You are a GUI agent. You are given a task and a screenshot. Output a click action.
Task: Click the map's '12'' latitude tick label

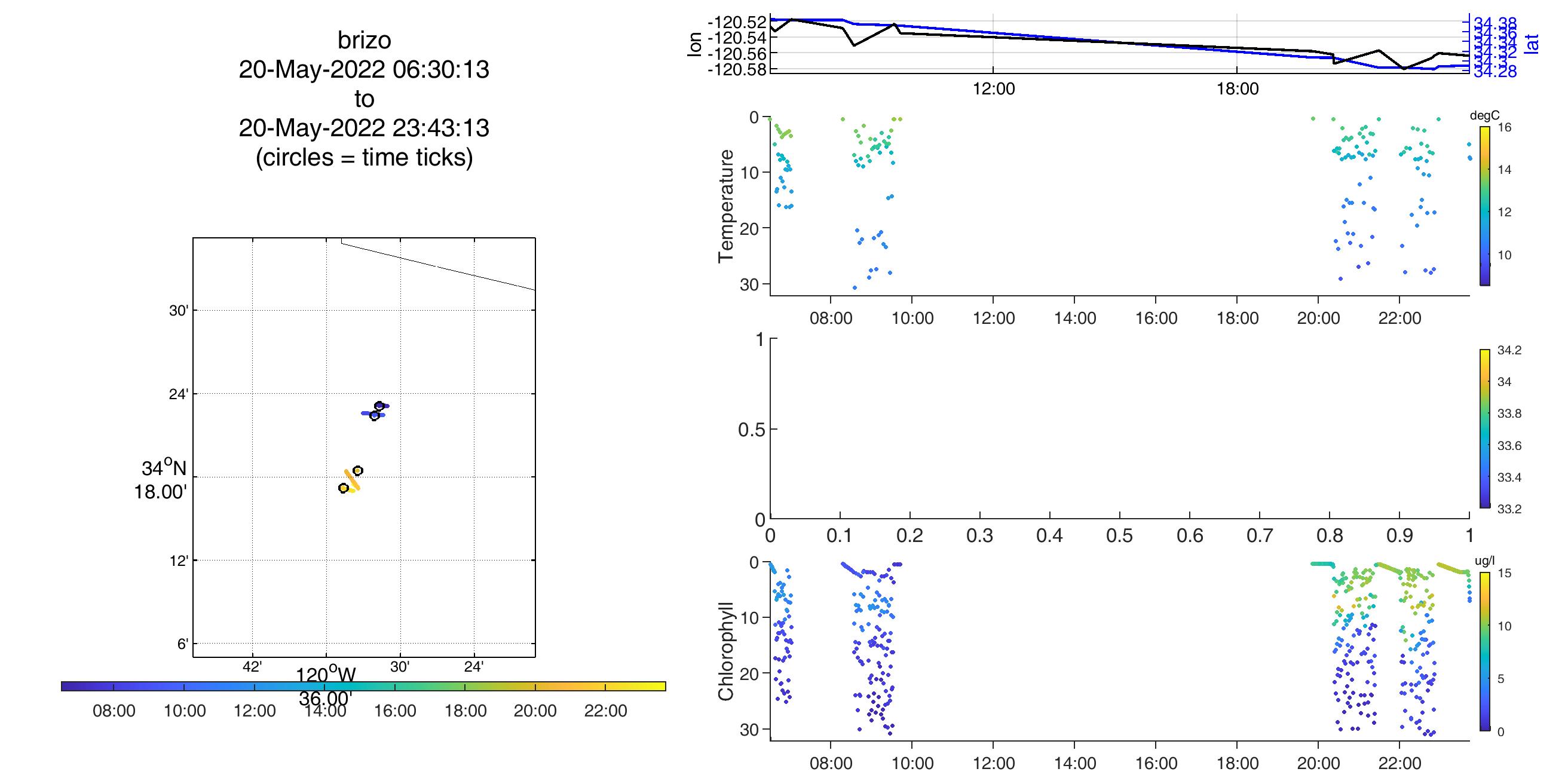coord(179,561)
